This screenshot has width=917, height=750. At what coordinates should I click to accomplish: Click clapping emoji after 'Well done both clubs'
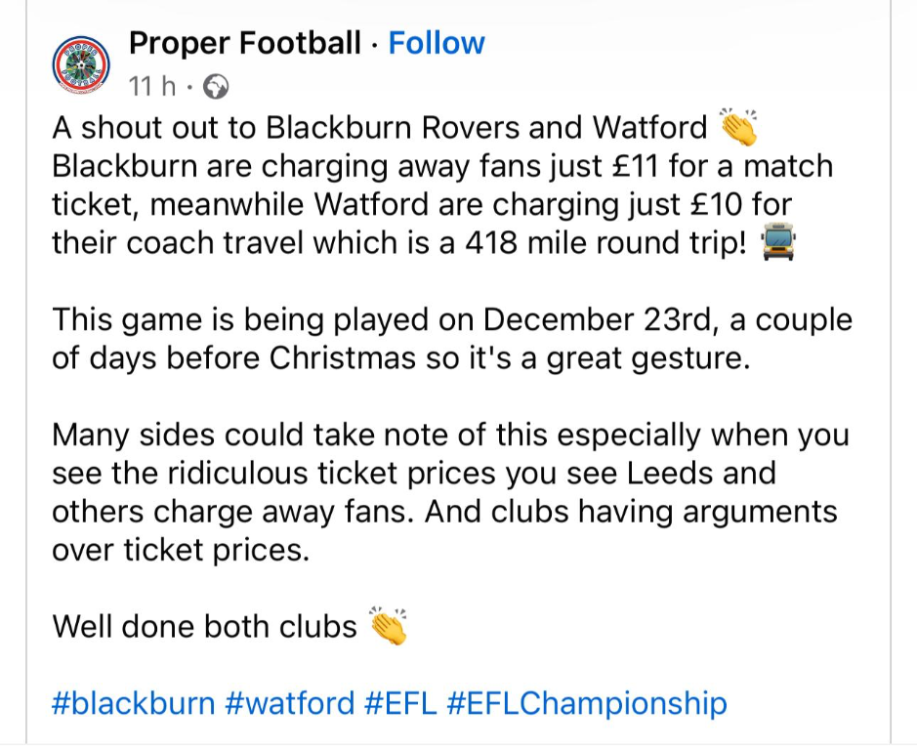(388, 626)
